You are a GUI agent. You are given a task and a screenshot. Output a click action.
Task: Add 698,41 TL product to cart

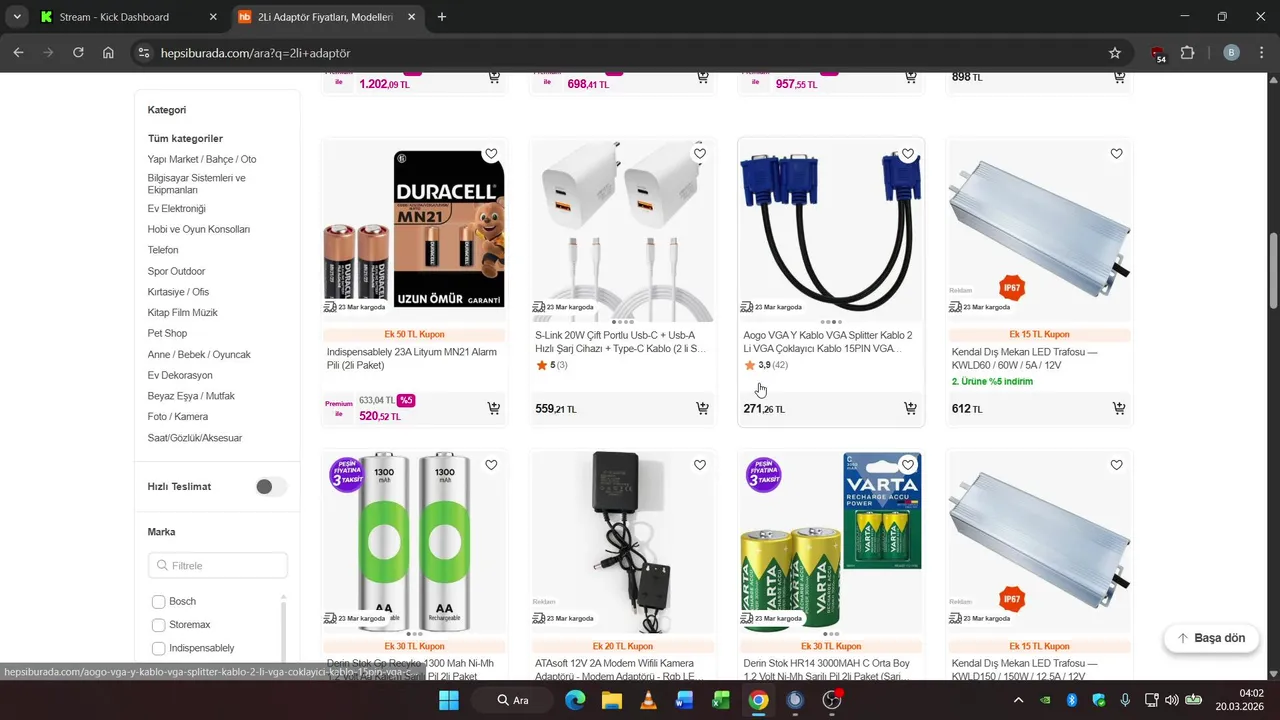[x=702, y=77]
